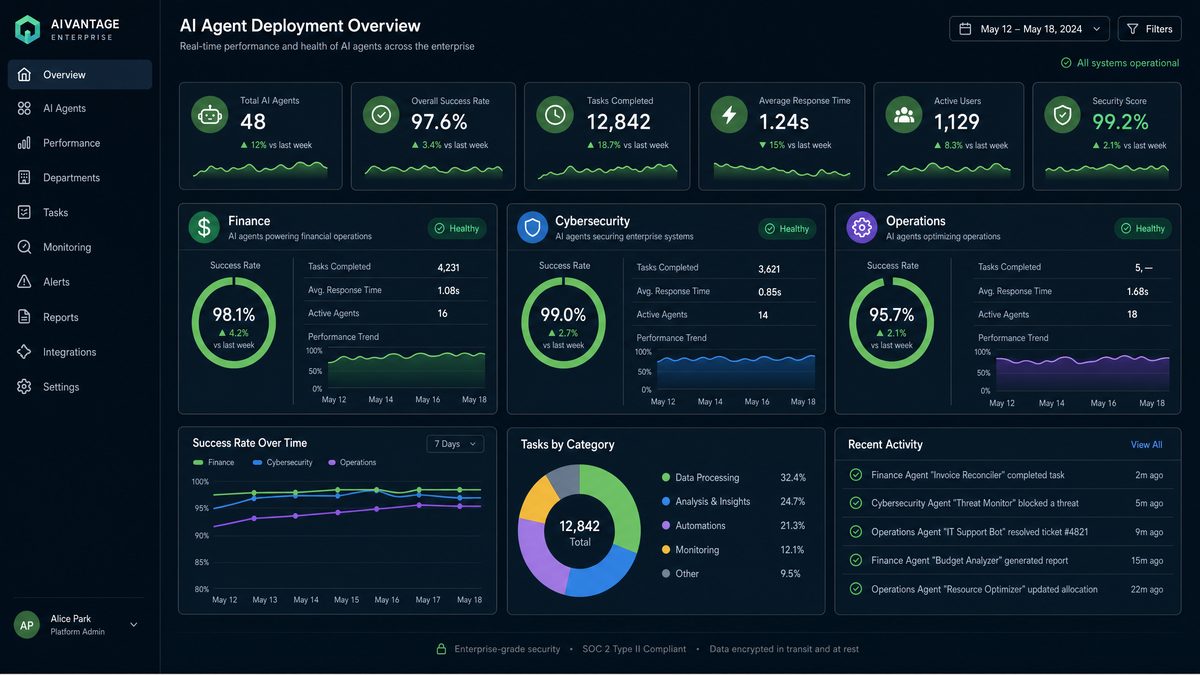Click the Cybersecurity shield icon
Image resolution: width=1200 pixels, height=675 pixels.
coord(533,227)
